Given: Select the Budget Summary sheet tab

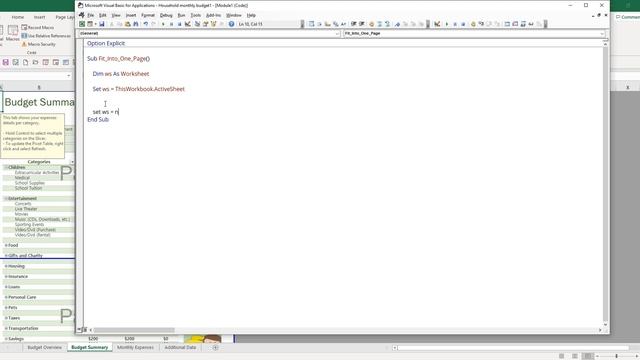Looking at the screenshot, I should click(89, 347).
